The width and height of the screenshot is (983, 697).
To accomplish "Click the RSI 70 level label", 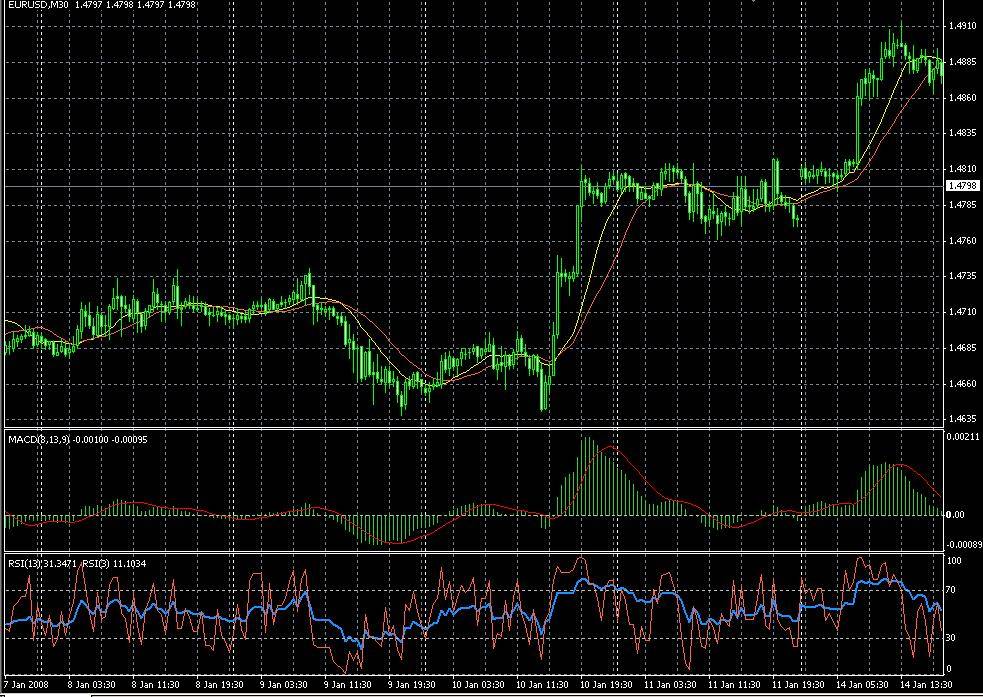I will coord(953,592).
